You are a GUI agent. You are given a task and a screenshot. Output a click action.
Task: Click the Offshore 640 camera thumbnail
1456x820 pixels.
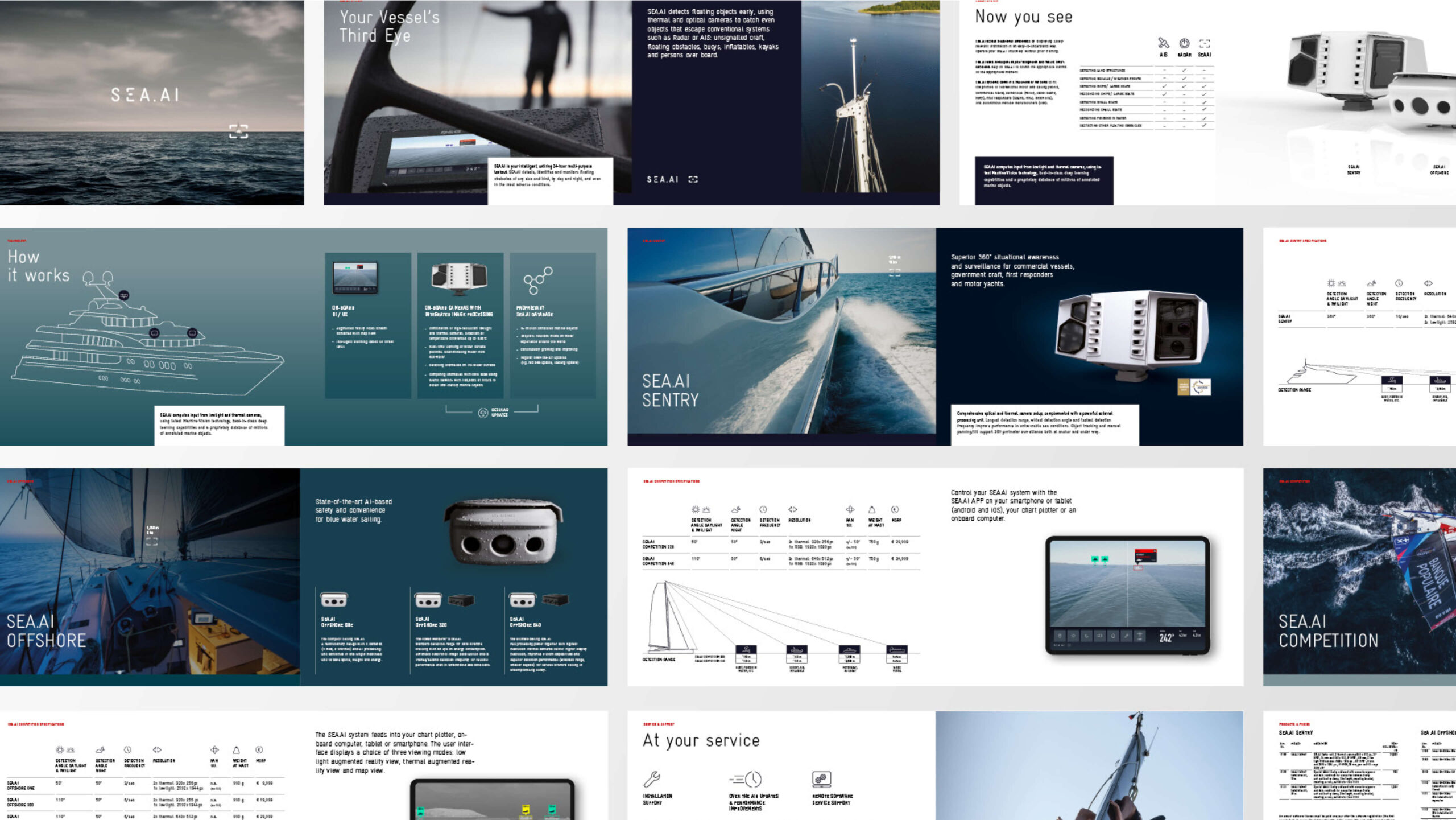click(x=522, y=600)
